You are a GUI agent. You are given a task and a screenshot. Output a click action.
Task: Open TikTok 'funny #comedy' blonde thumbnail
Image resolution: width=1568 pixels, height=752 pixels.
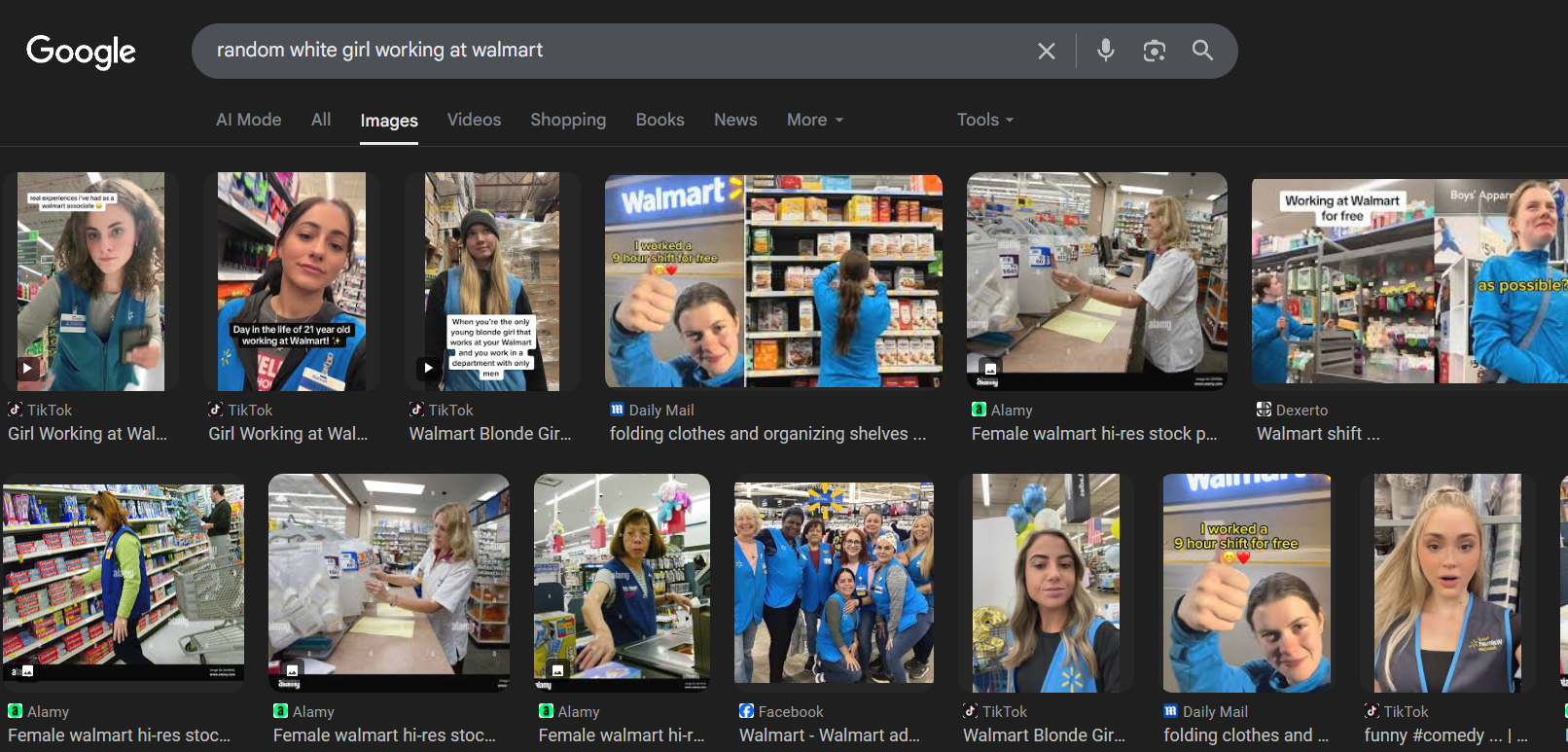coord(1447,583)
